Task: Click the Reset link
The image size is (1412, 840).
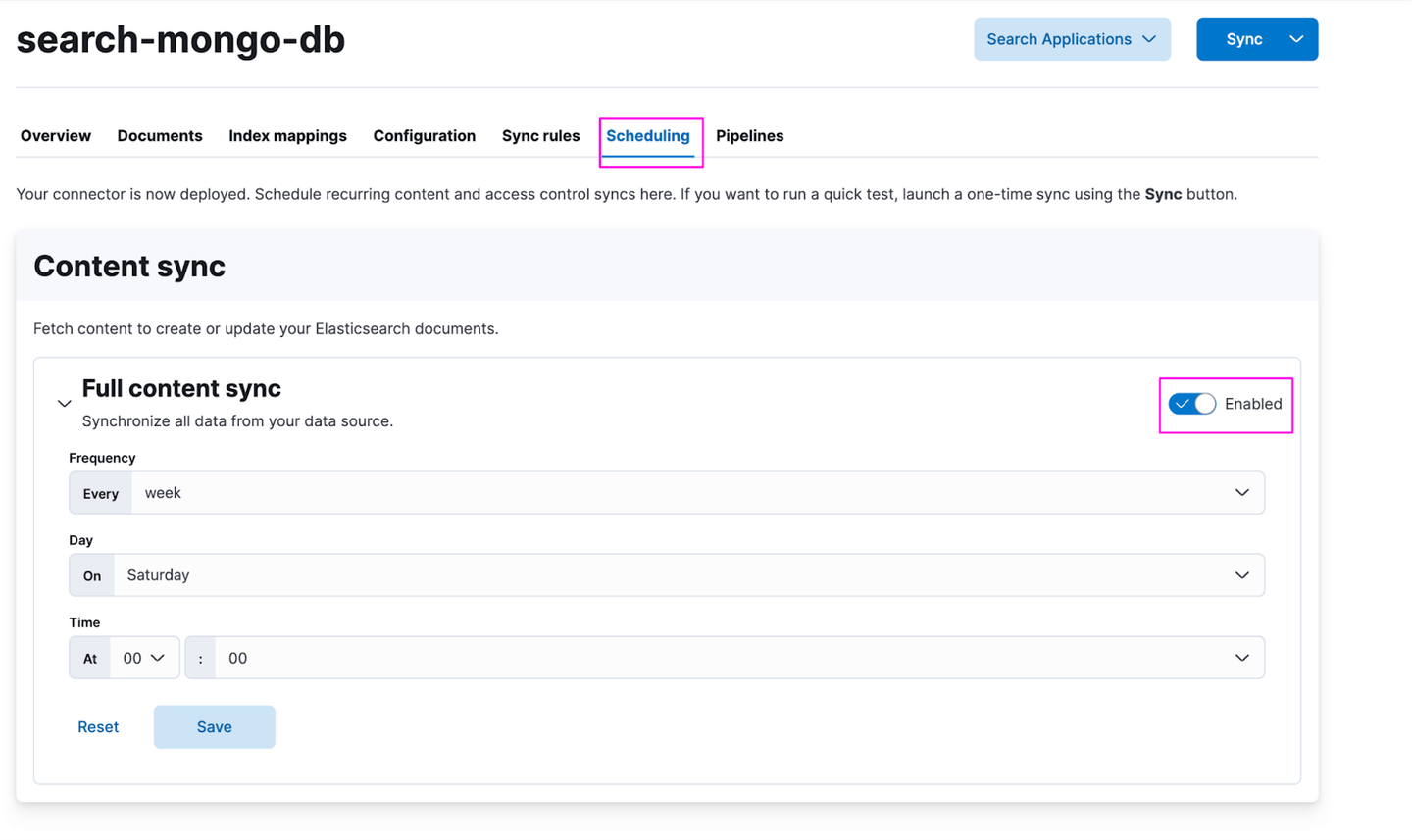Action: pos(98,727)
